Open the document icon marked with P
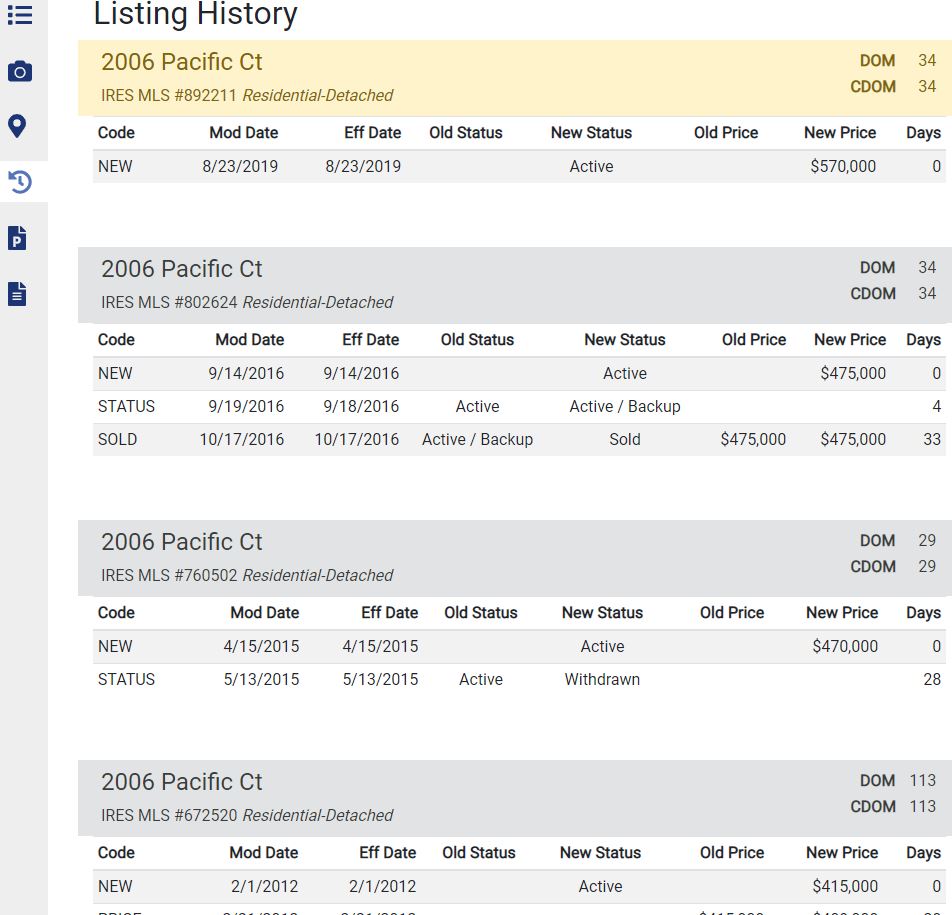The height and width of the screenshot is (915, 952). (x=17, y=238)
